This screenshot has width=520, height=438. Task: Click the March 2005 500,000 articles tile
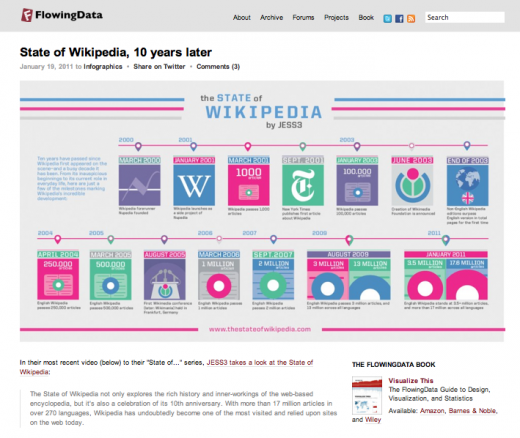pos(110,279)
